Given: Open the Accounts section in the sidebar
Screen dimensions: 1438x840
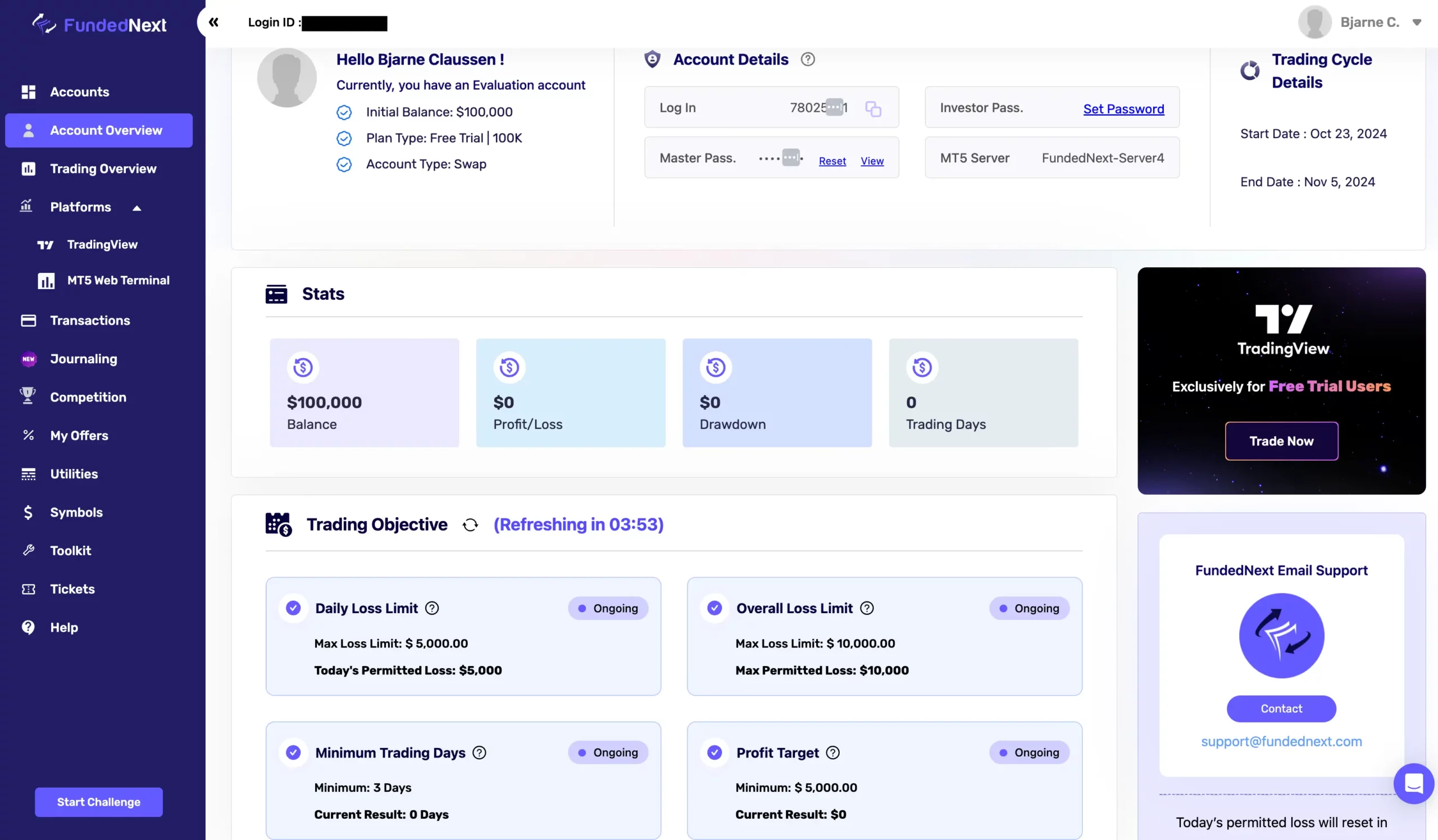Looking at the screenshot, I should coord(79,92).
